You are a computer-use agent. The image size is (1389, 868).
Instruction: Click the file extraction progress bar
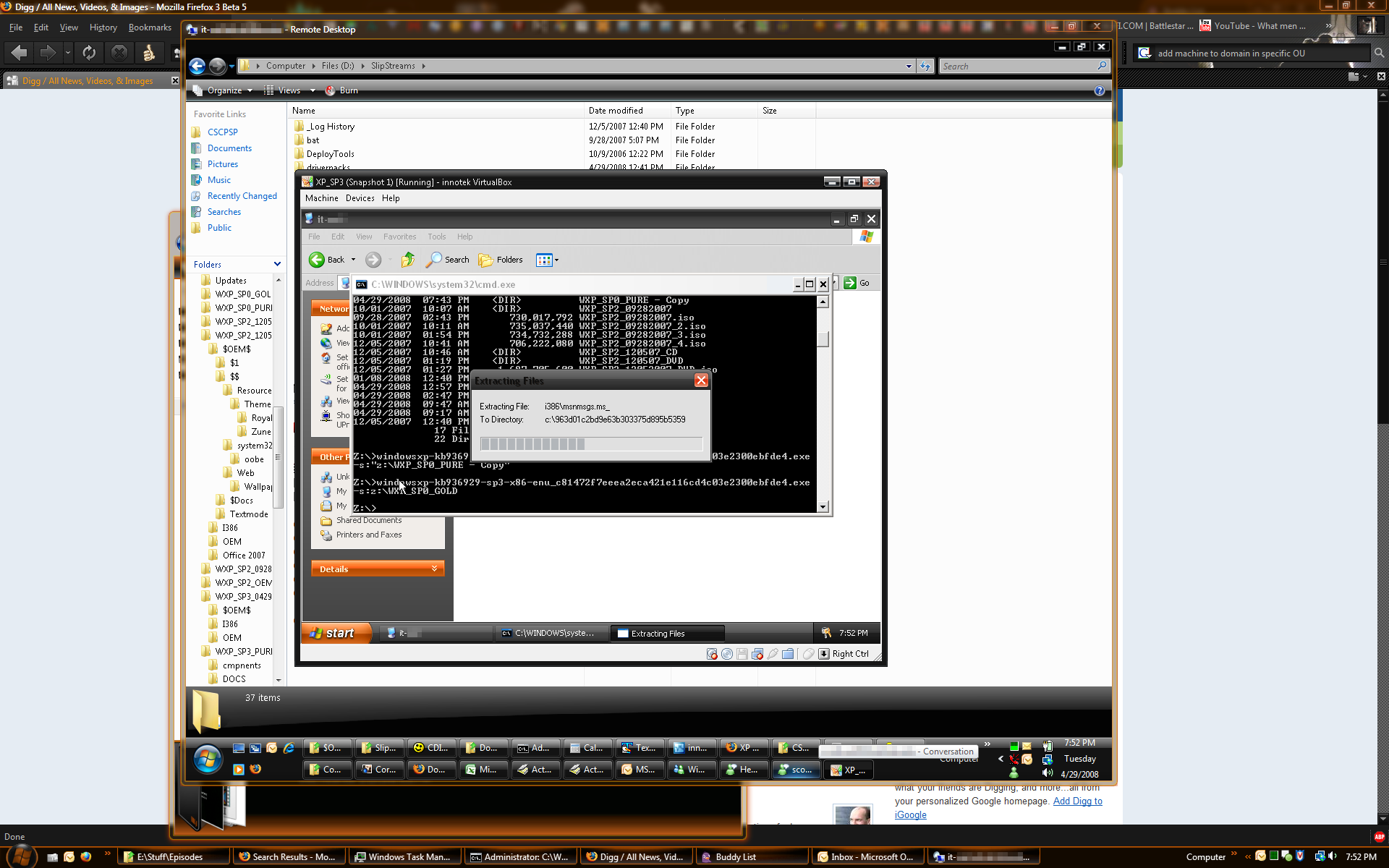591,444
